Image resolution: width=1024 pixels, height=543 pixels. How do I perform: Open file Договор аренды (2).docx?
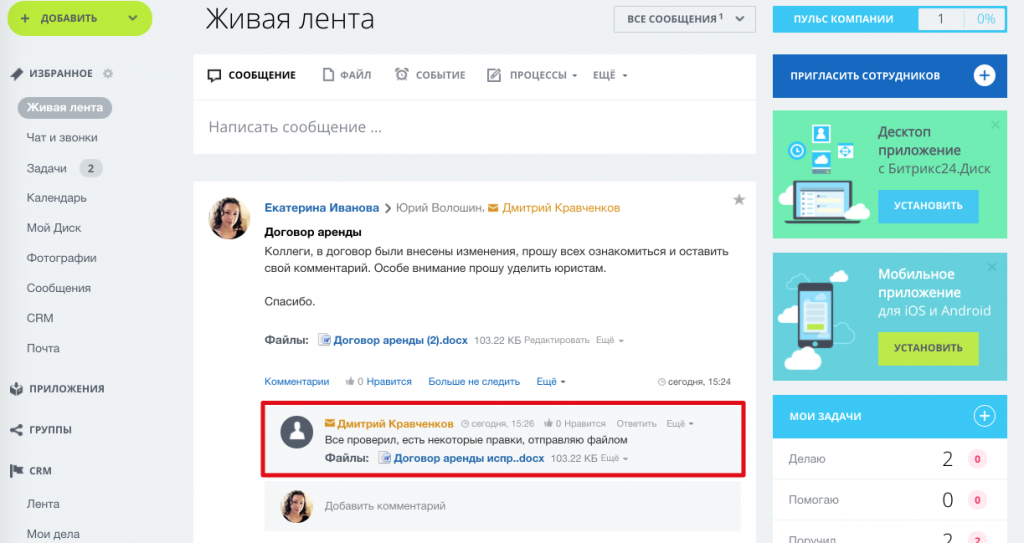pyautogui.click(x=400, y=340)
